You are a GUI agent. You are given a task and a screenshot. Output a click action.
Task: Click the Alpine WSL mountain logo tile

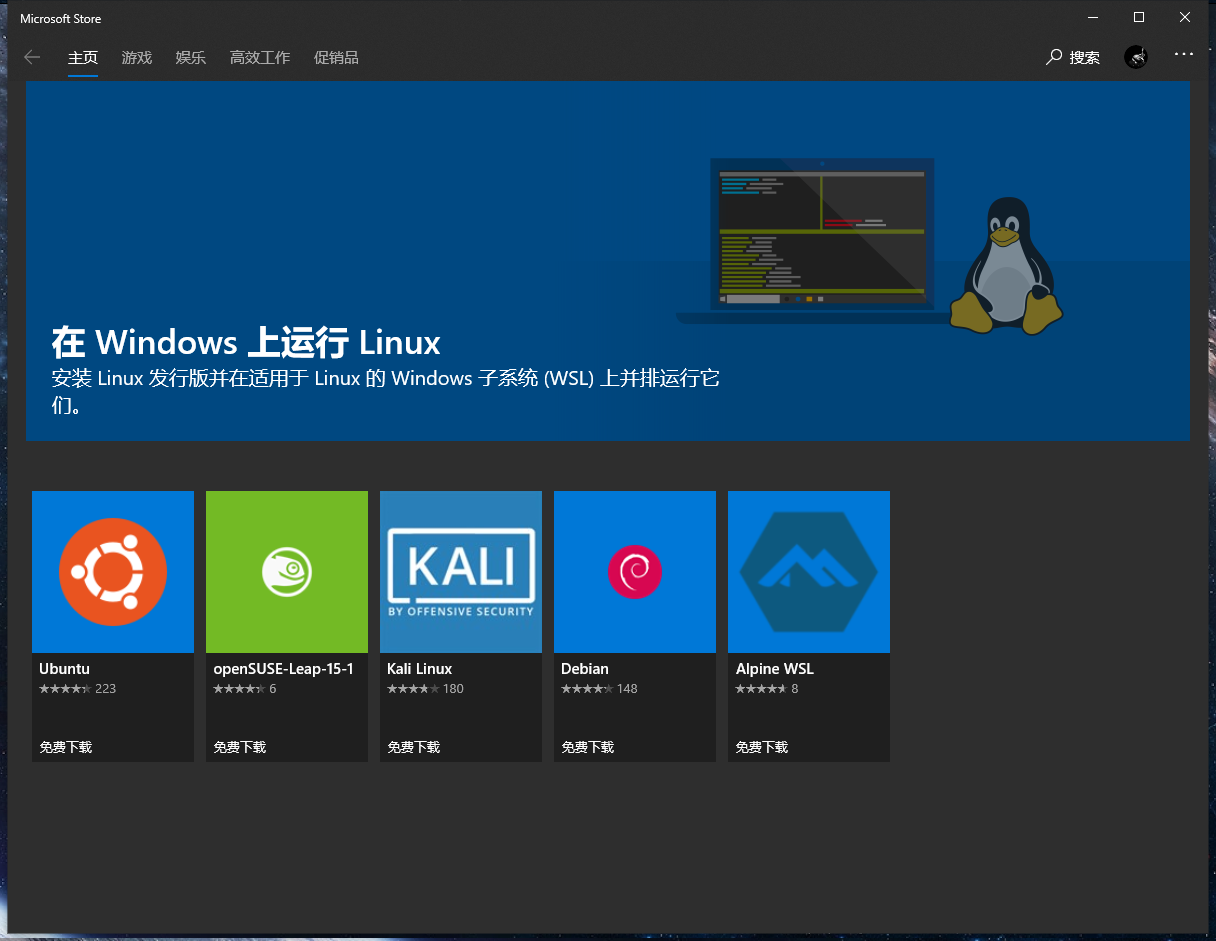tap(809, 572)
